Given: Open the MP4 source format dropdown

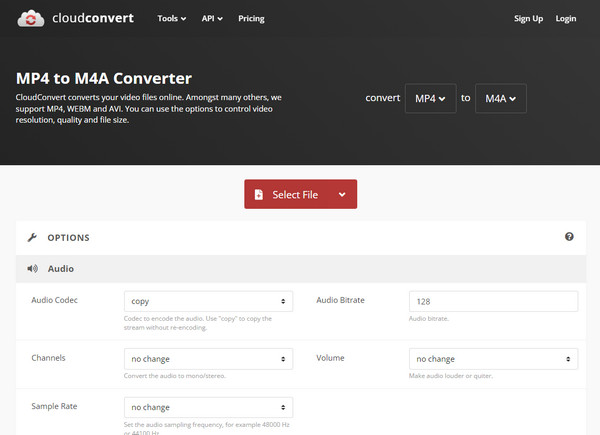Looking at the screenshot, I should [x=430, y=98].
